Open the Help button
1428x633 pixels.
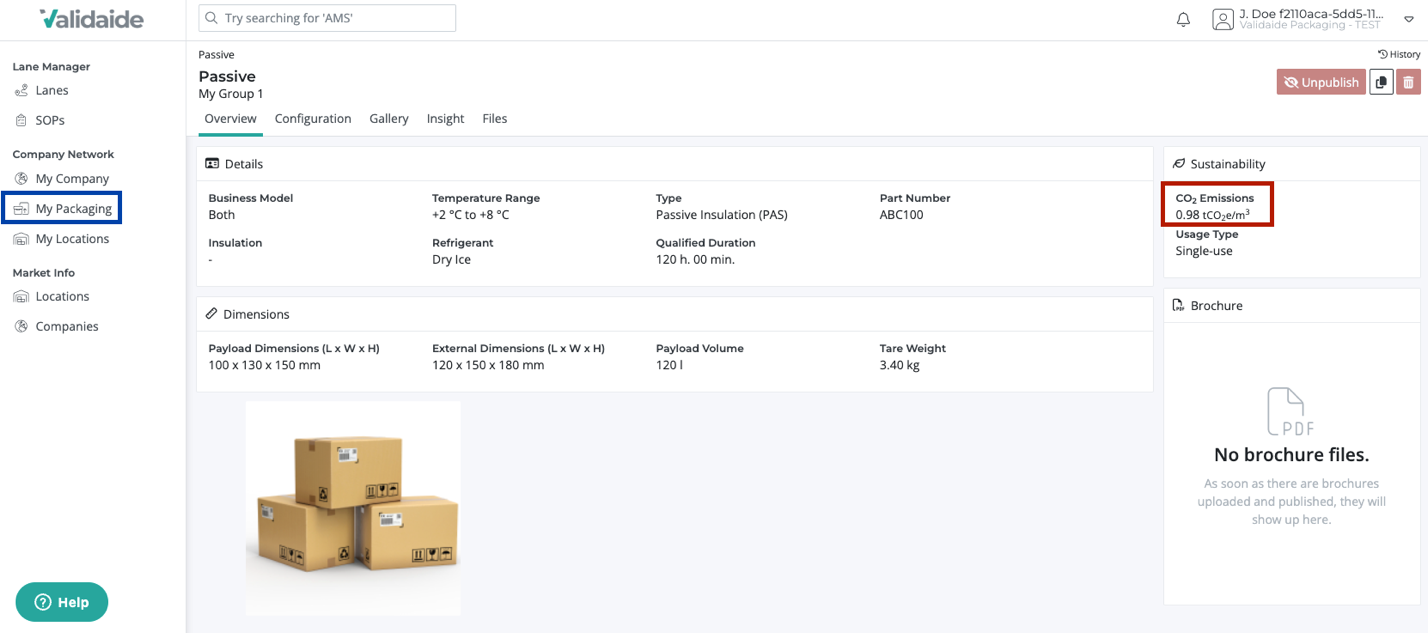(62, 602)
